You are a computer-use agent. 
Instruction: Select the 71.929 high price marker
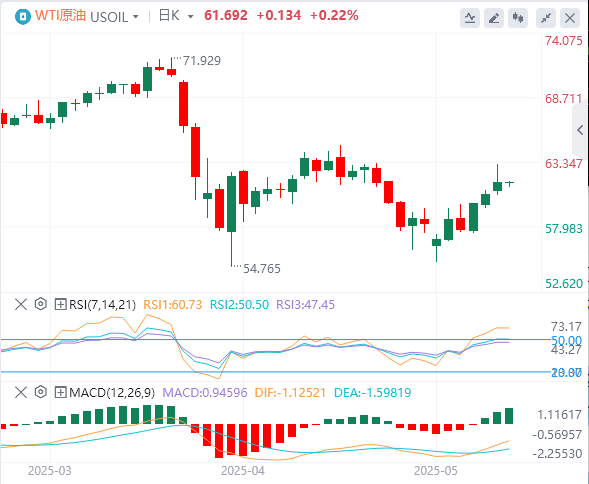point(202,60)
